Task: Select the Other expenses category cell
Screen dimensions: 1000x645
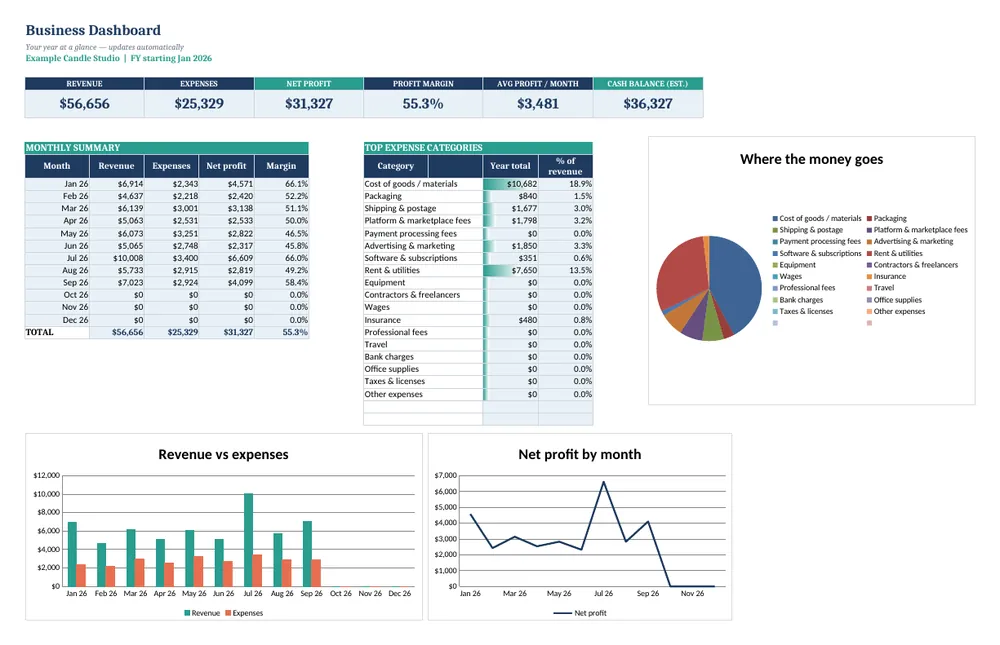Action: click(x=423, y=394)
